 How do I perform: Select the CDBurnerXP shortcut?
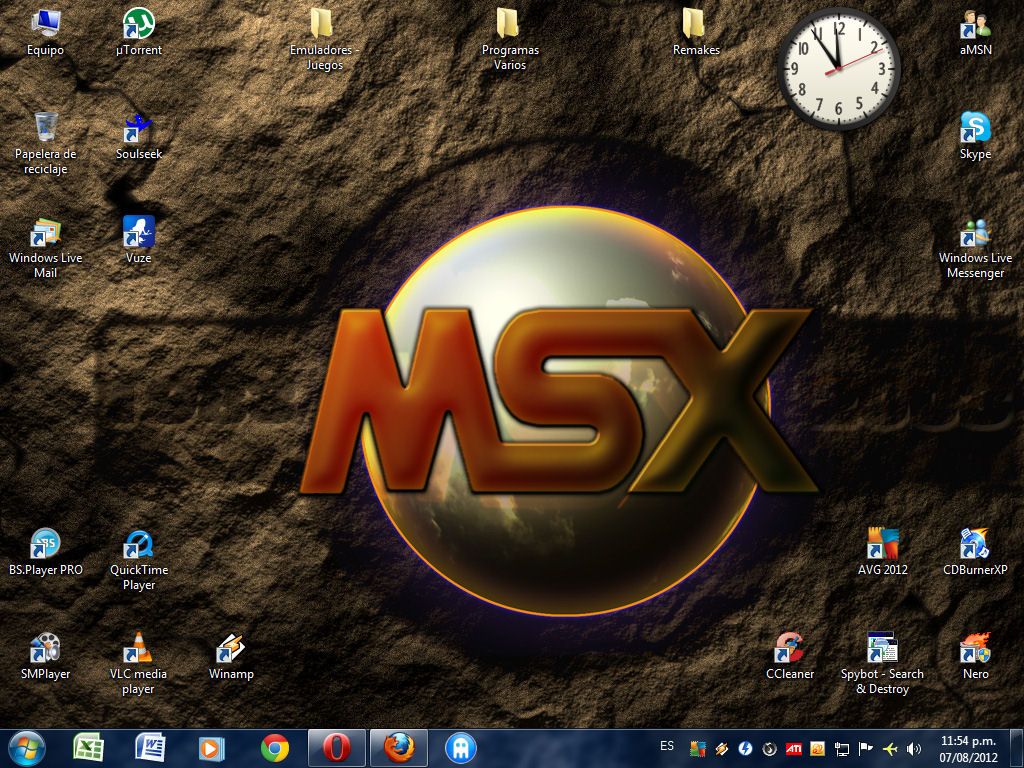(x=975, y=552)
